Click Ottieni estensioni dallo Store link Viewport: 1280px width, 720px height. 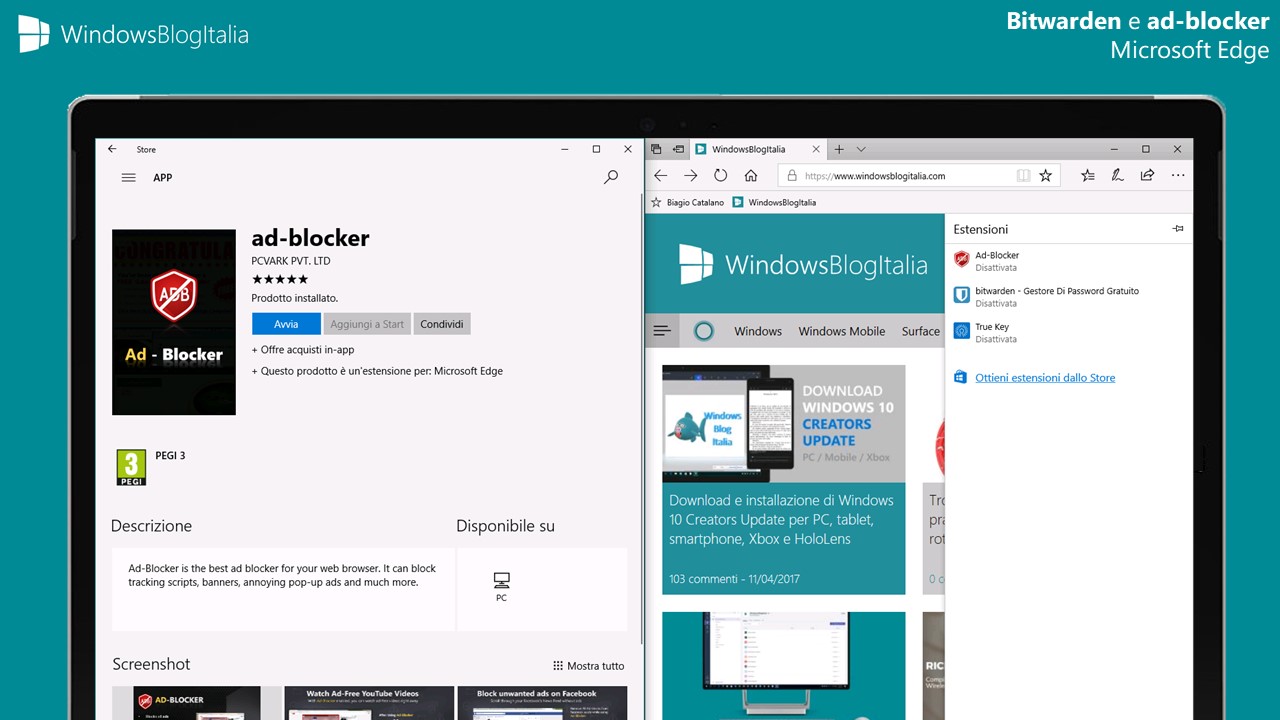coord(1045,378)
